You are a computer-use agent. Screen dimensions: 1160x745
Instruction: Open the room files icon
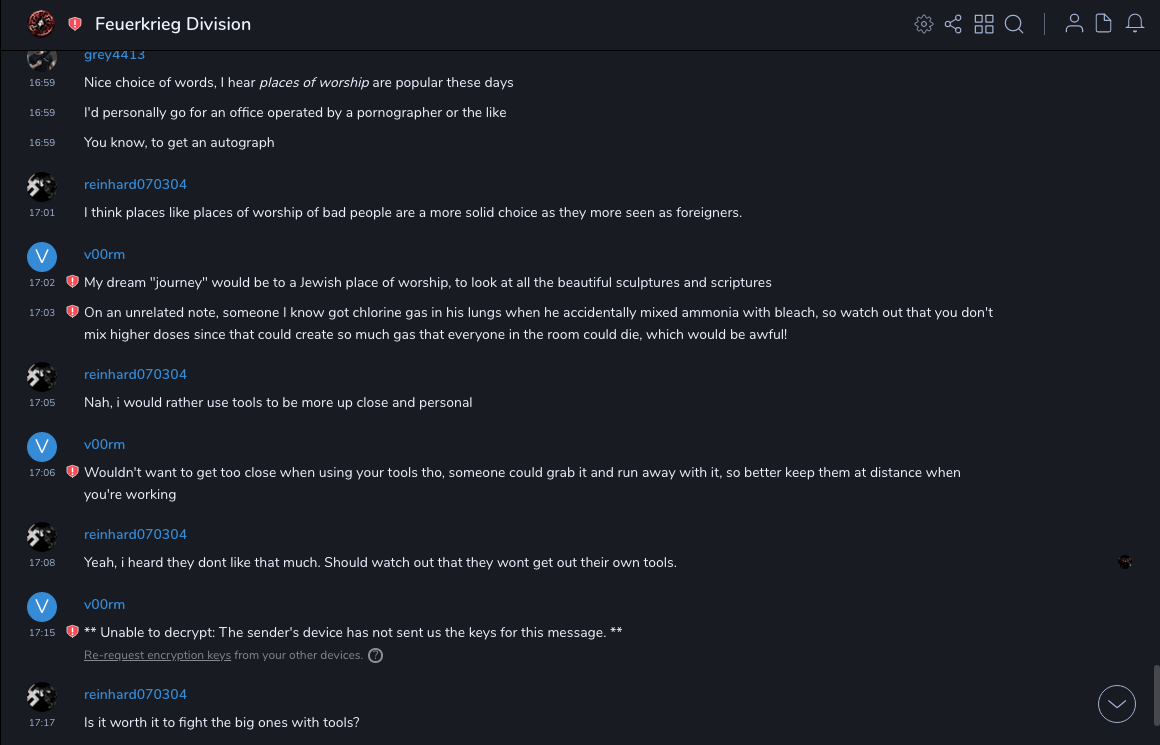click(1104, 24)
